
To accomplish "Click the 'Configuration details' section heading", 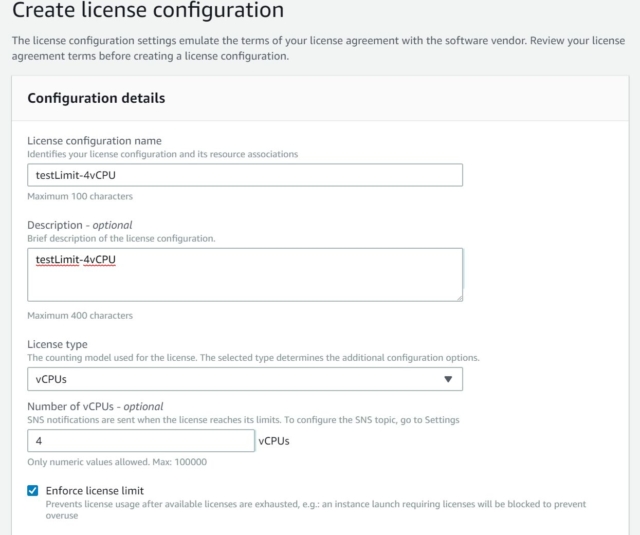I will pos(96,98).
